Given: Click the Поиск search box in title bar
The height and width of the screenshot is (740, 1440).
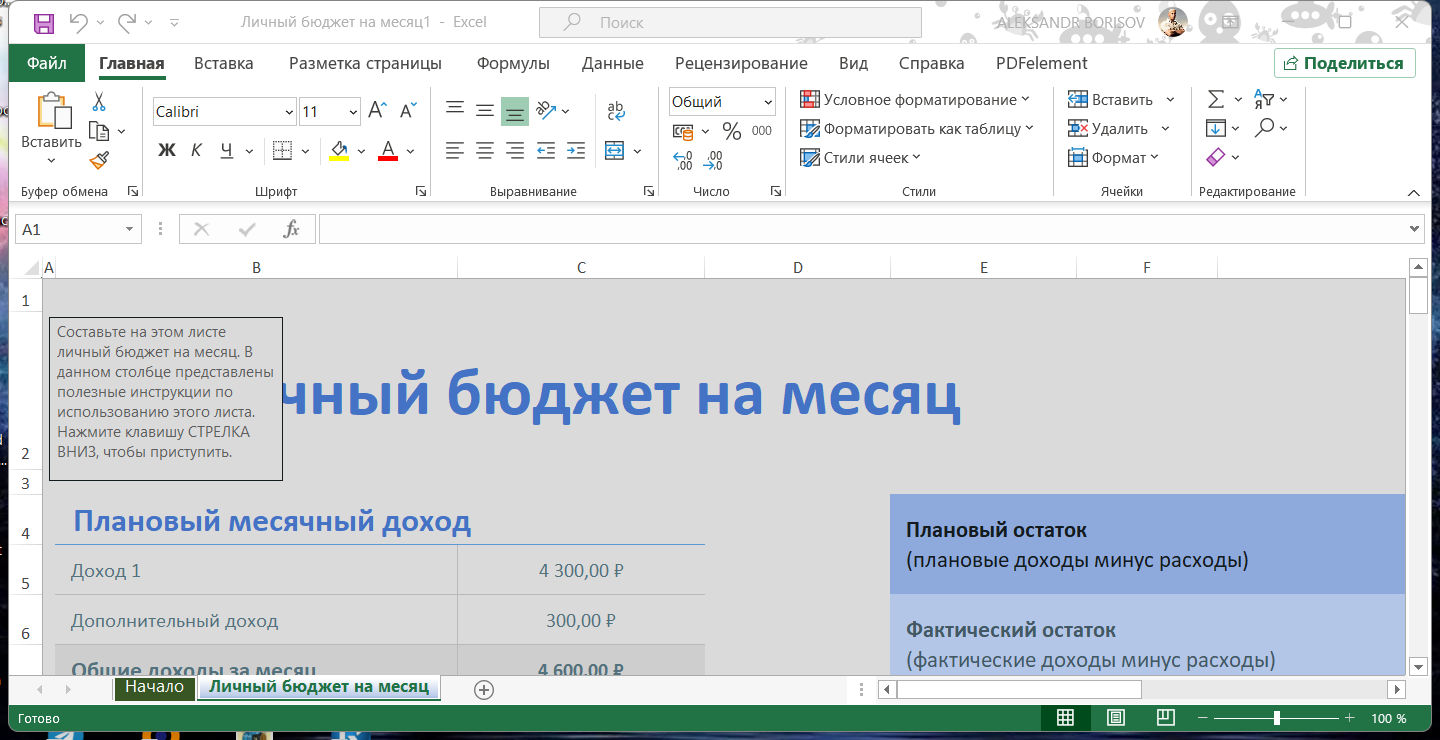Looking at the screenshot, I should coord(730,22).
